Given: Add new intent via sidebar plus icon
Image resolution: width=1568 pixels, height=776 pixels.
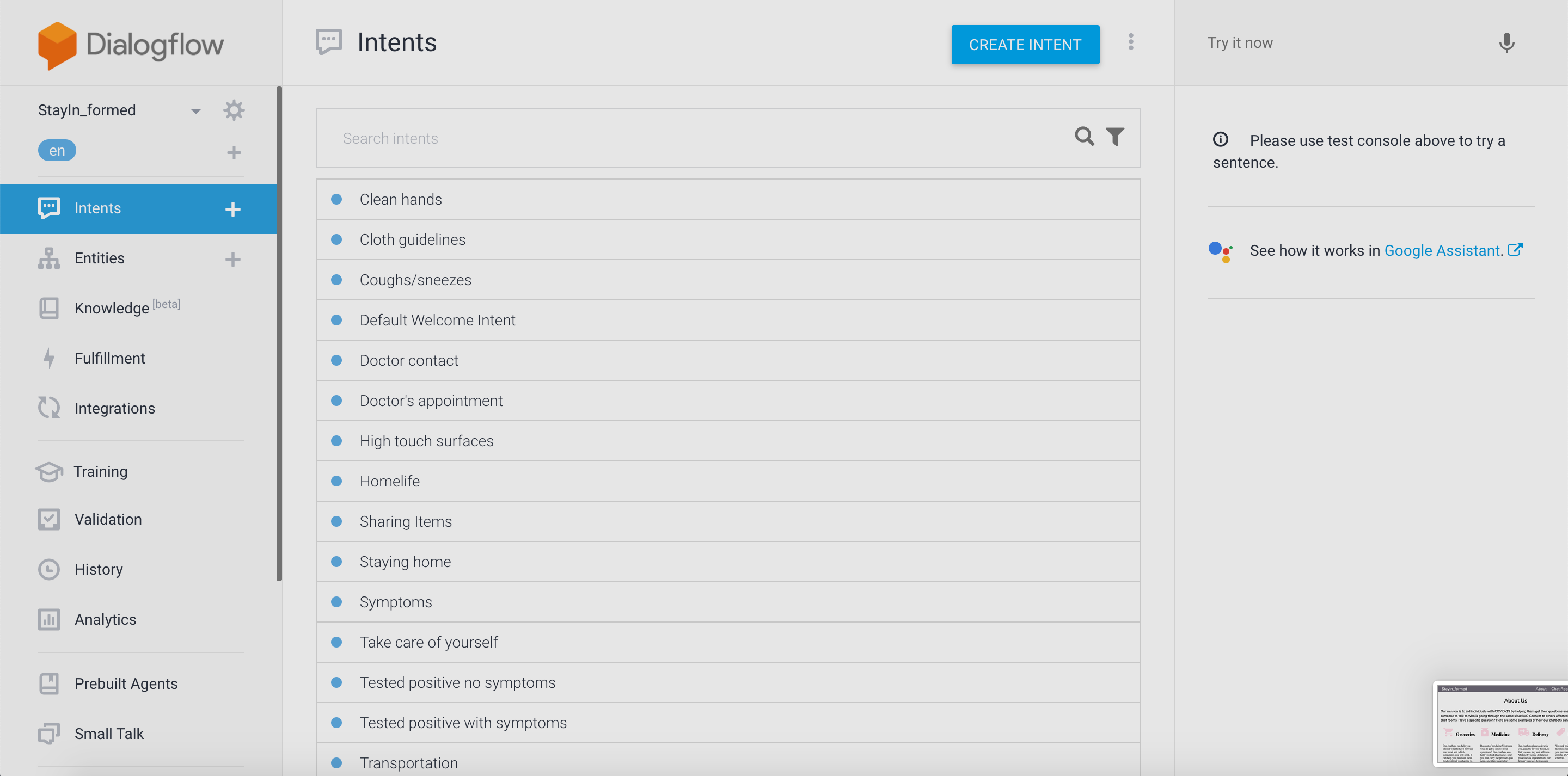Looking at the screenshot, I should pyautogui.click(x=232, y=210).
